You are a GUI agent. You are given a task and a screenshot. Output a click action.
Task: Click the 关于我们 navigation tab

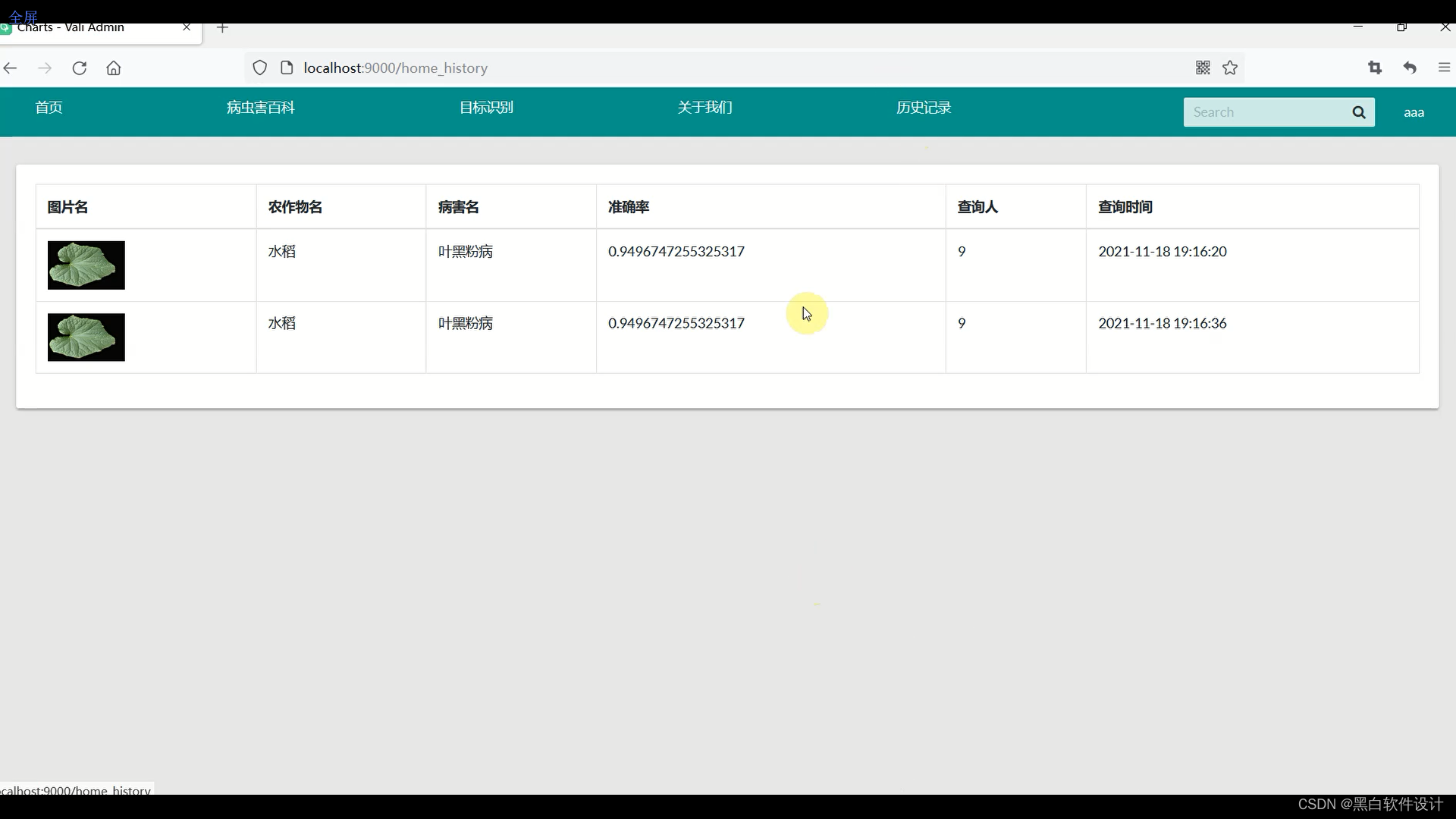coord(705,107)
